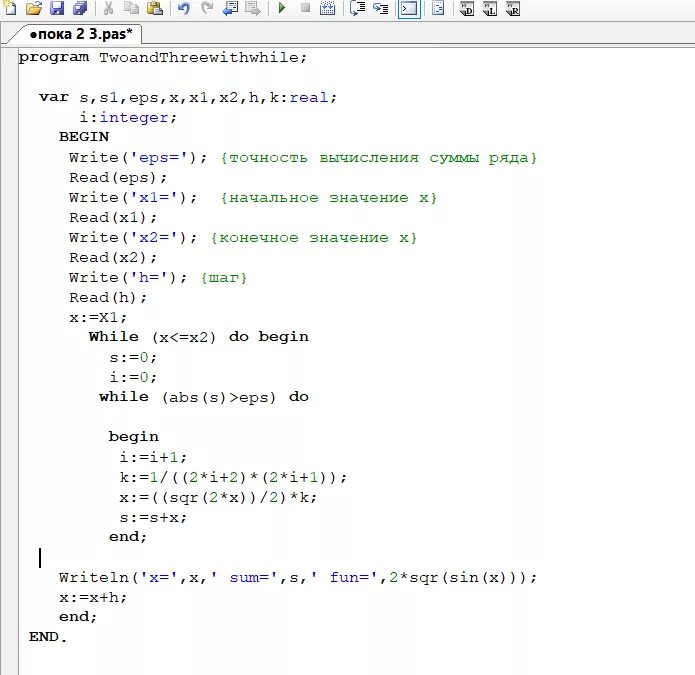Image resolution: width=695 pixels, height=675 pixels.
Task: Click on Write('h=') statement
Action: point(128,277)
